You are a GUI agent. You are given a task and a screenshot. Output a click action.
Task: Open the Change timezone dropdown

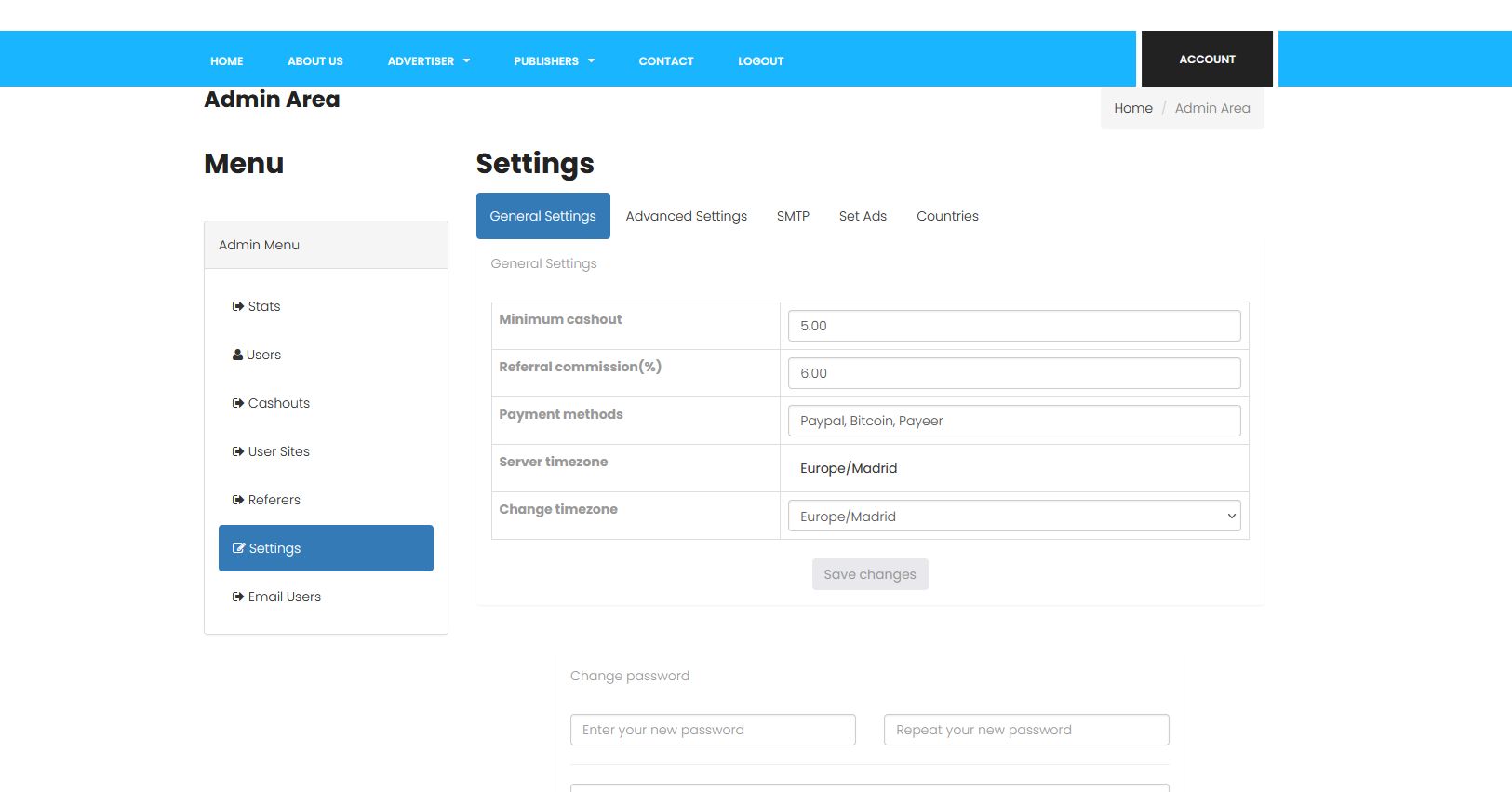pyautogui.click(x=1014, y=517)
